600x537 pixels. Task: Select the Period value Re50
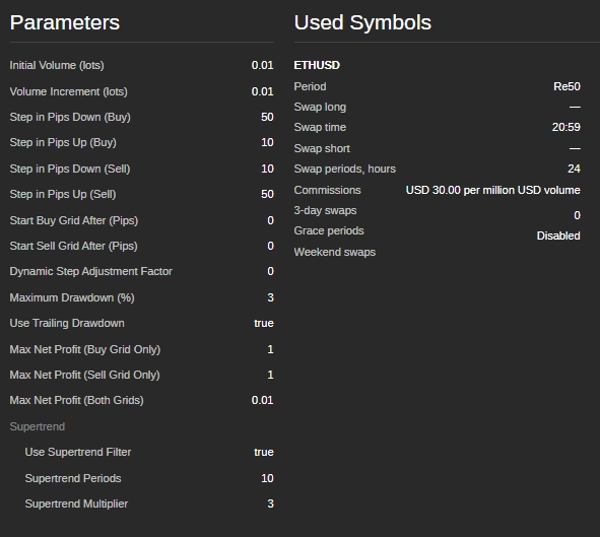[x=566, y=87]
